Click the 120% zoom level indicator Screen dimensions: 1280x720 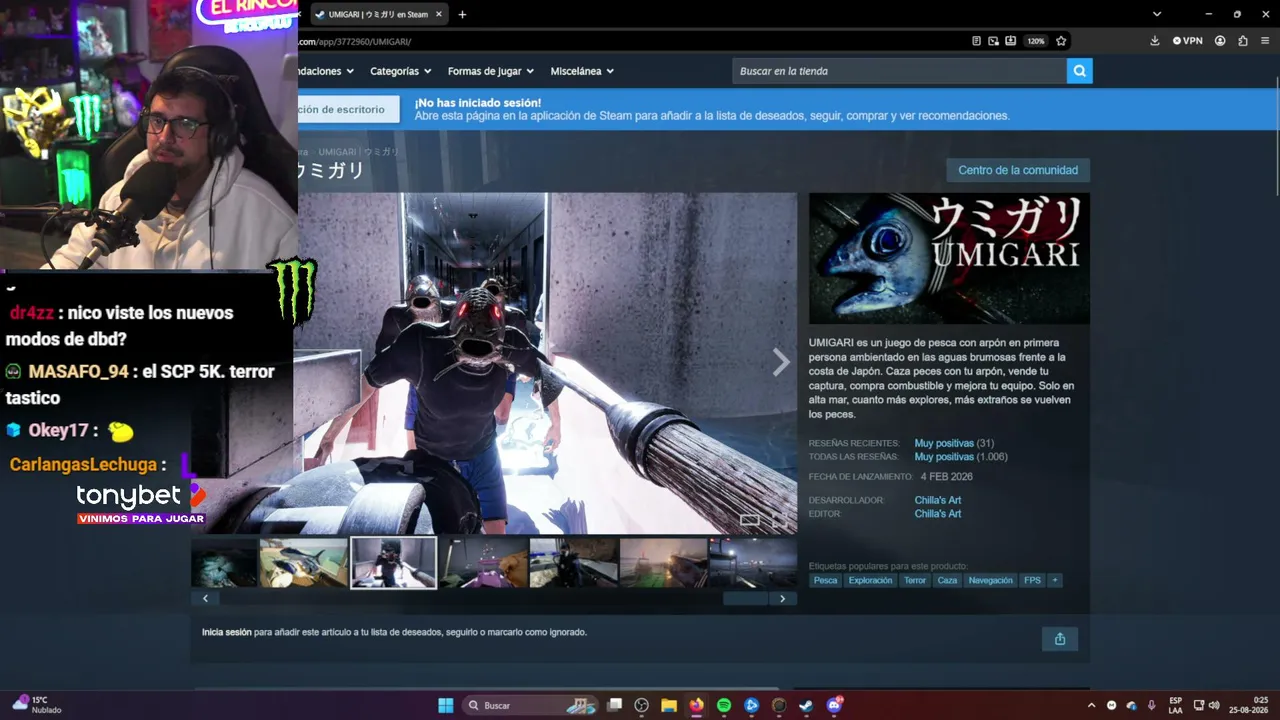click(1036, 41)
